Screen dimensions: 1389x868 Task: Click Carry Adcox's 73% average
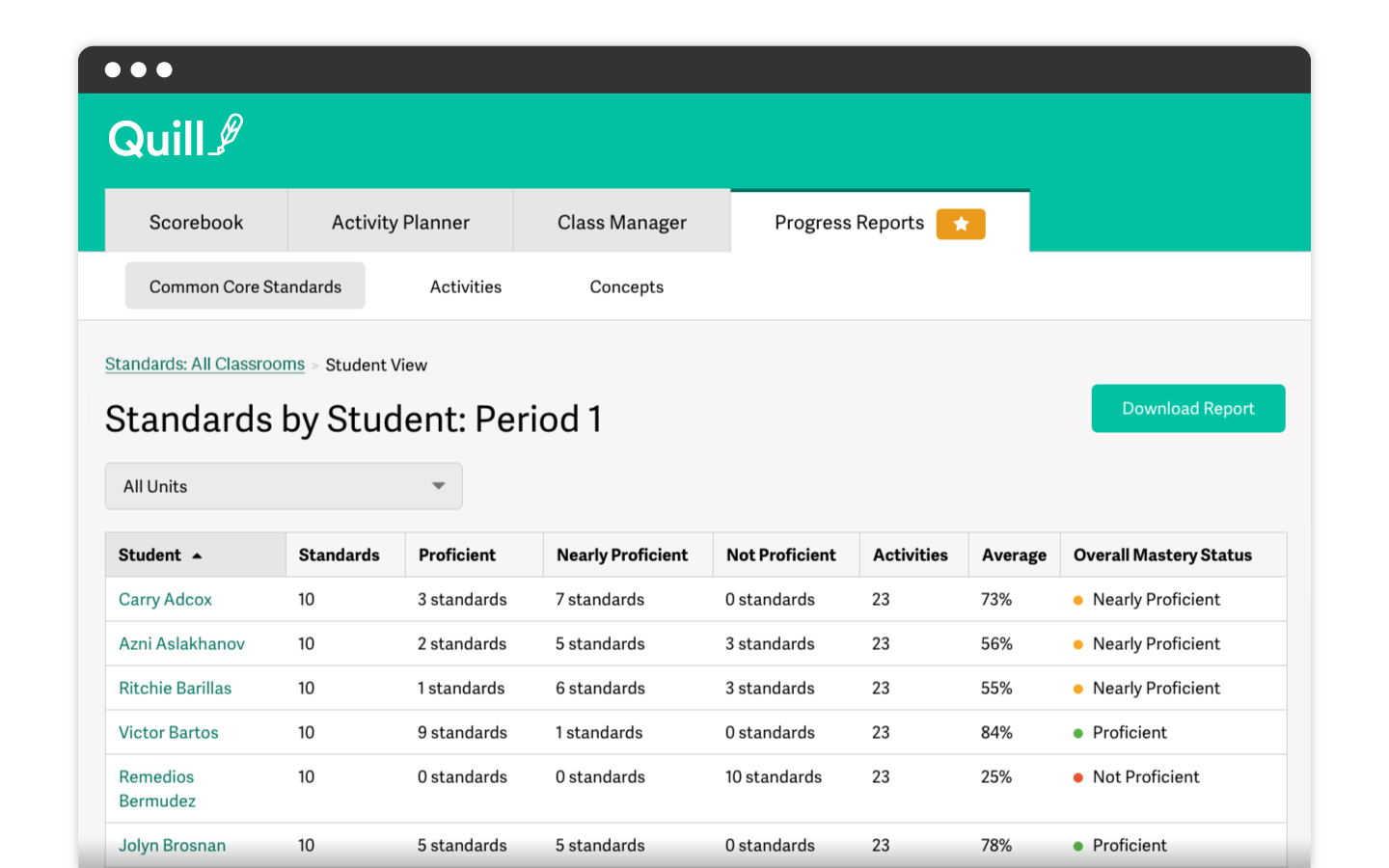pyautogui.click(x=996, y=599)
